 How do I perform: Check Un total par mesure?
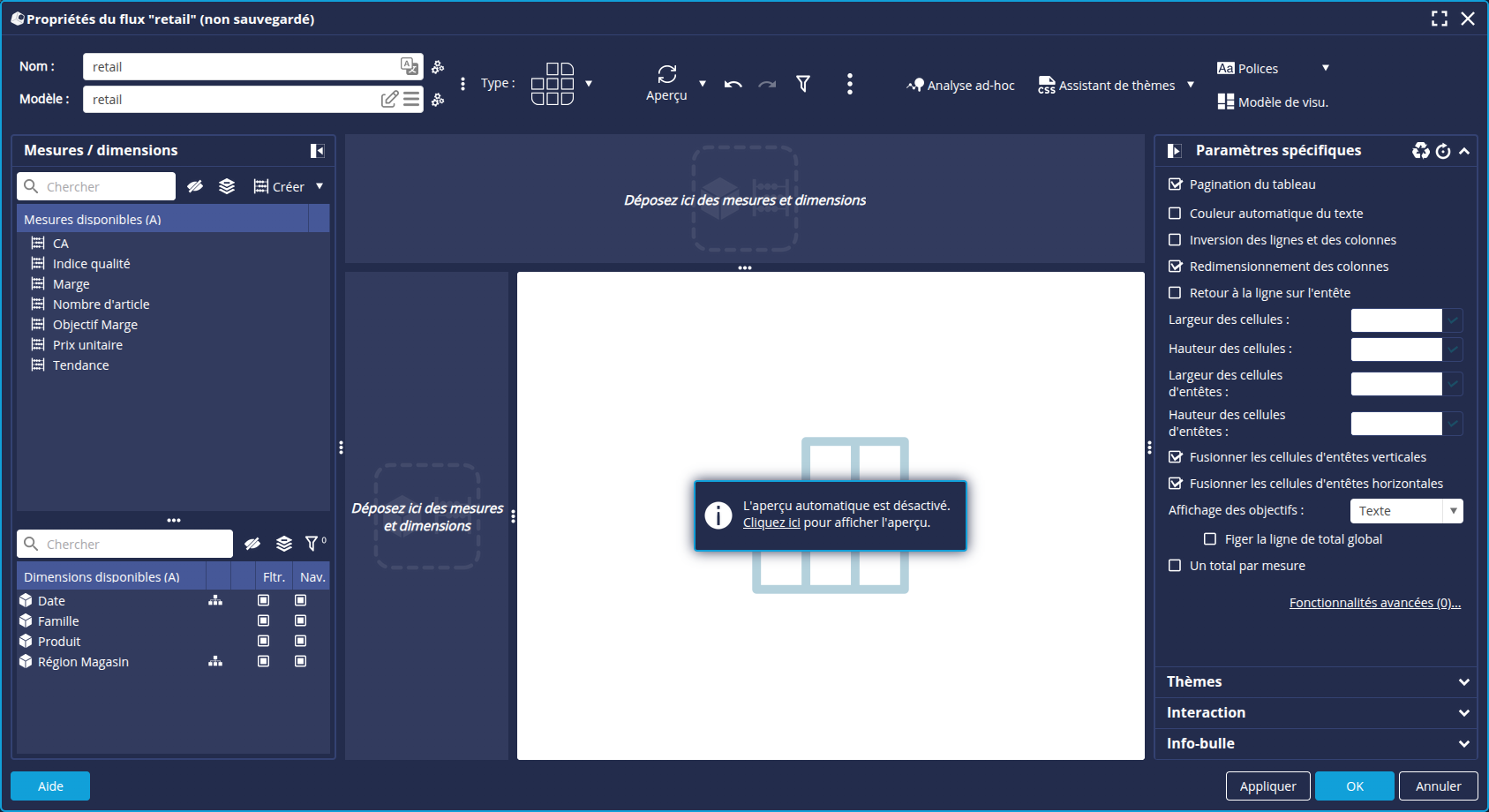tap(1175, 566)
